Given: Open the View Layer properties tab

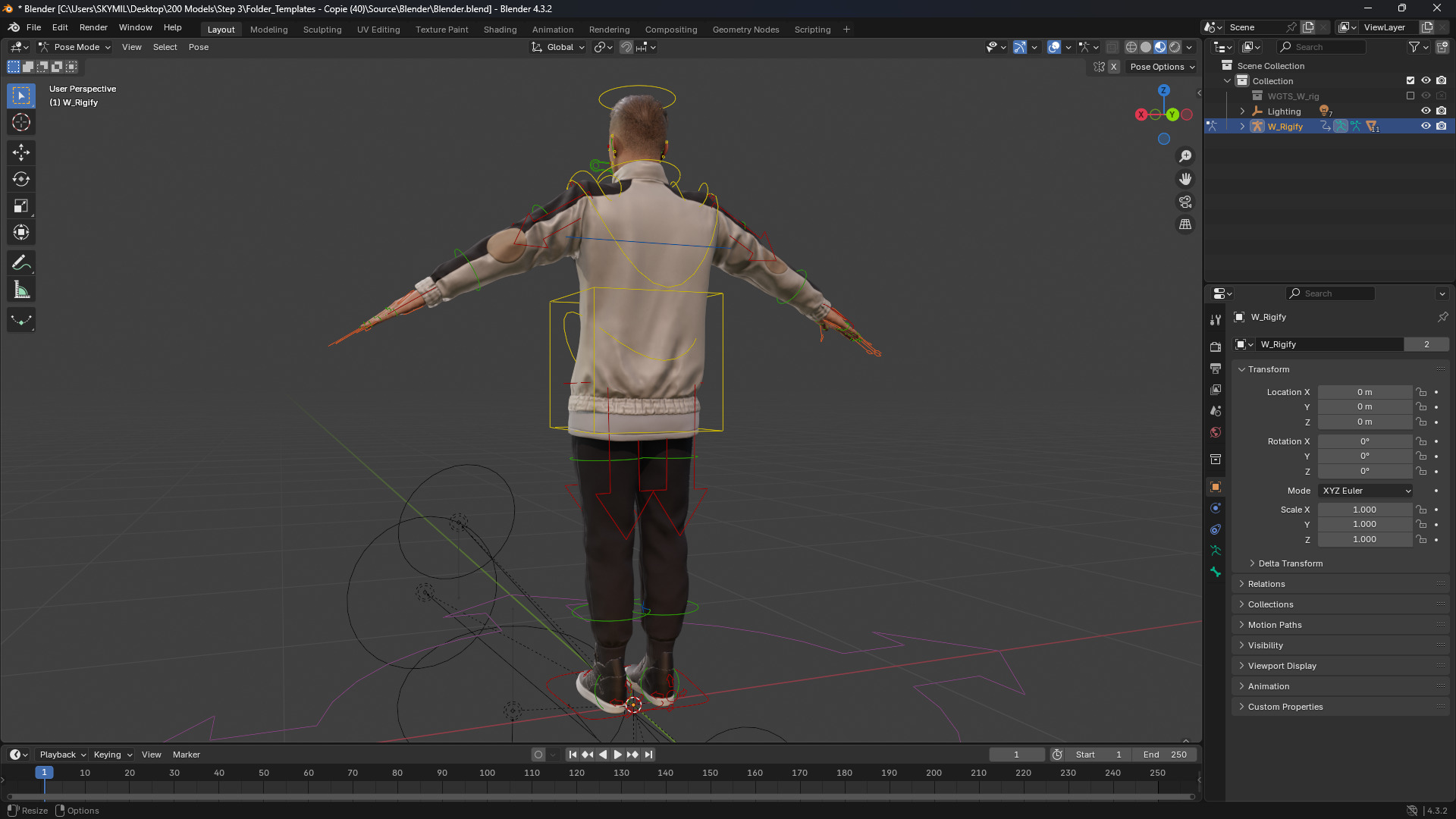Looking at the screenshot, I should 1216,390.
